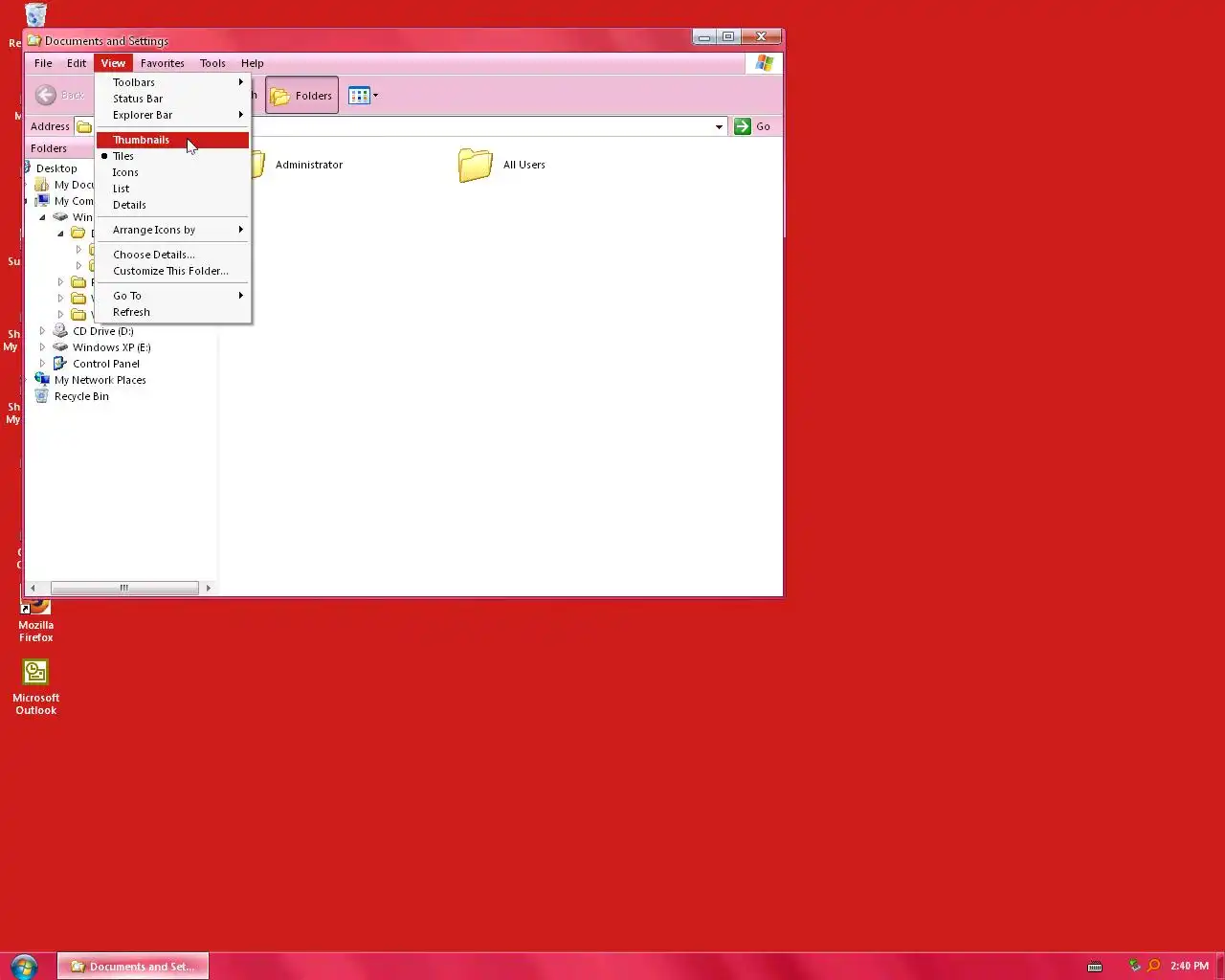Open the Address bar dropdown
The image size is (1225, 980).
719,126
